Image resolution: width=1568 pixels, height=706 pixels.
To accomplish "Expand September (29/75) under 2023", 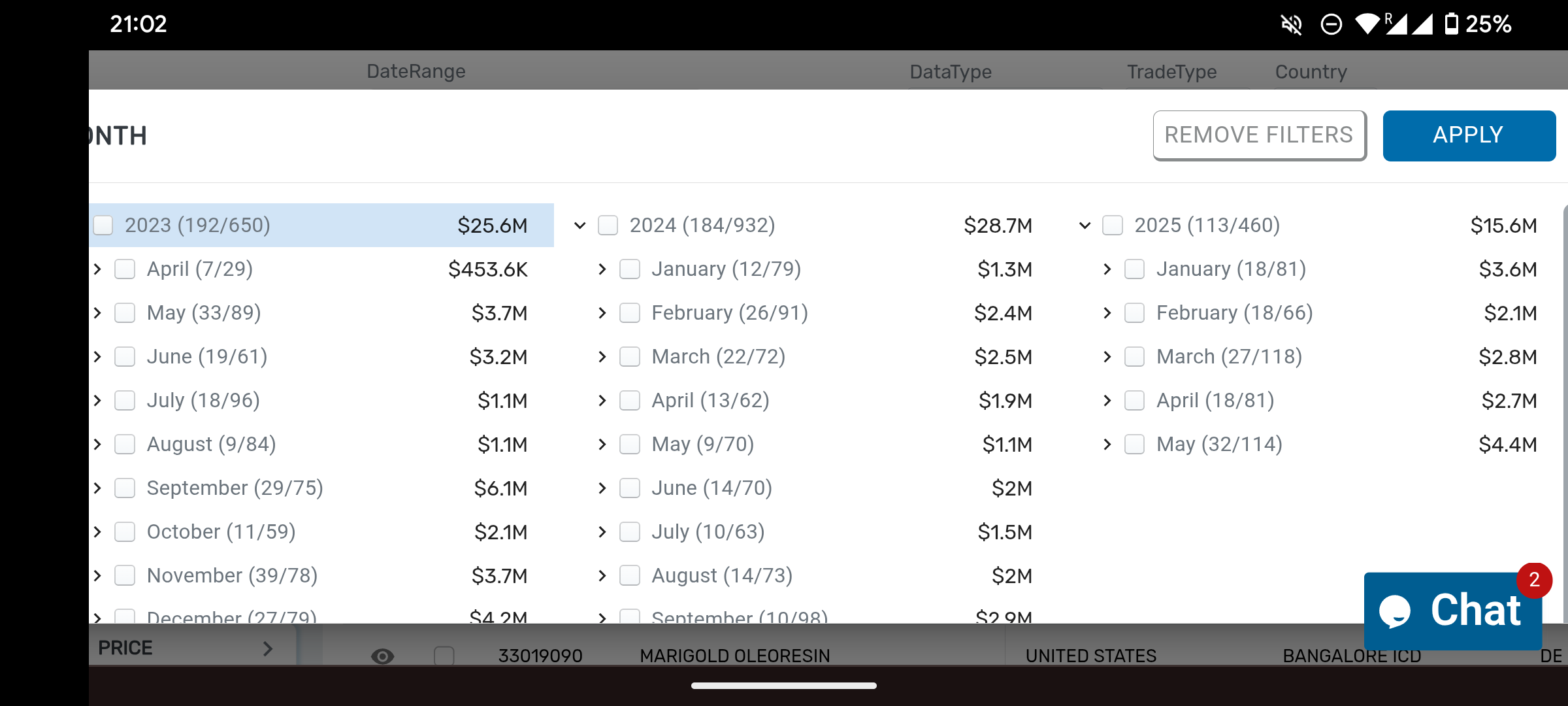I will [x=97, y=488].
